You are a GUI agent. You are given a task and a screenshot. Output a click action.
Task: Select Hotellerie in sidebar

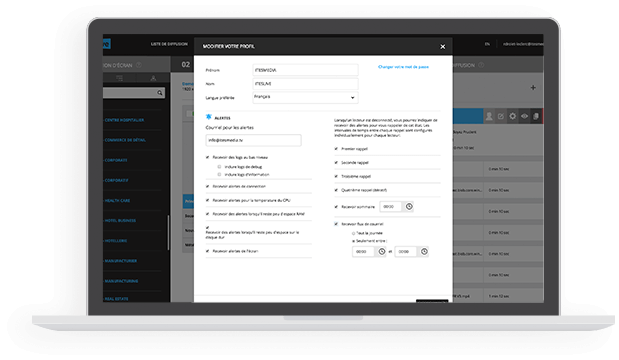[x=116, y=241]
